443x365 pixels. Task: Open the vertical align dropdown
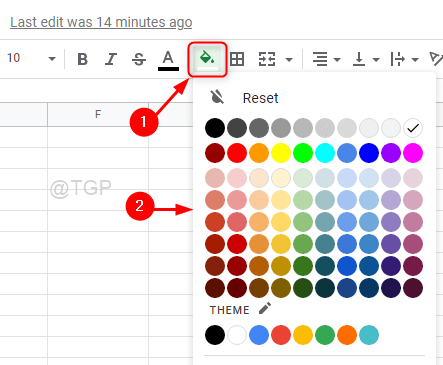[x=366, y=59]
